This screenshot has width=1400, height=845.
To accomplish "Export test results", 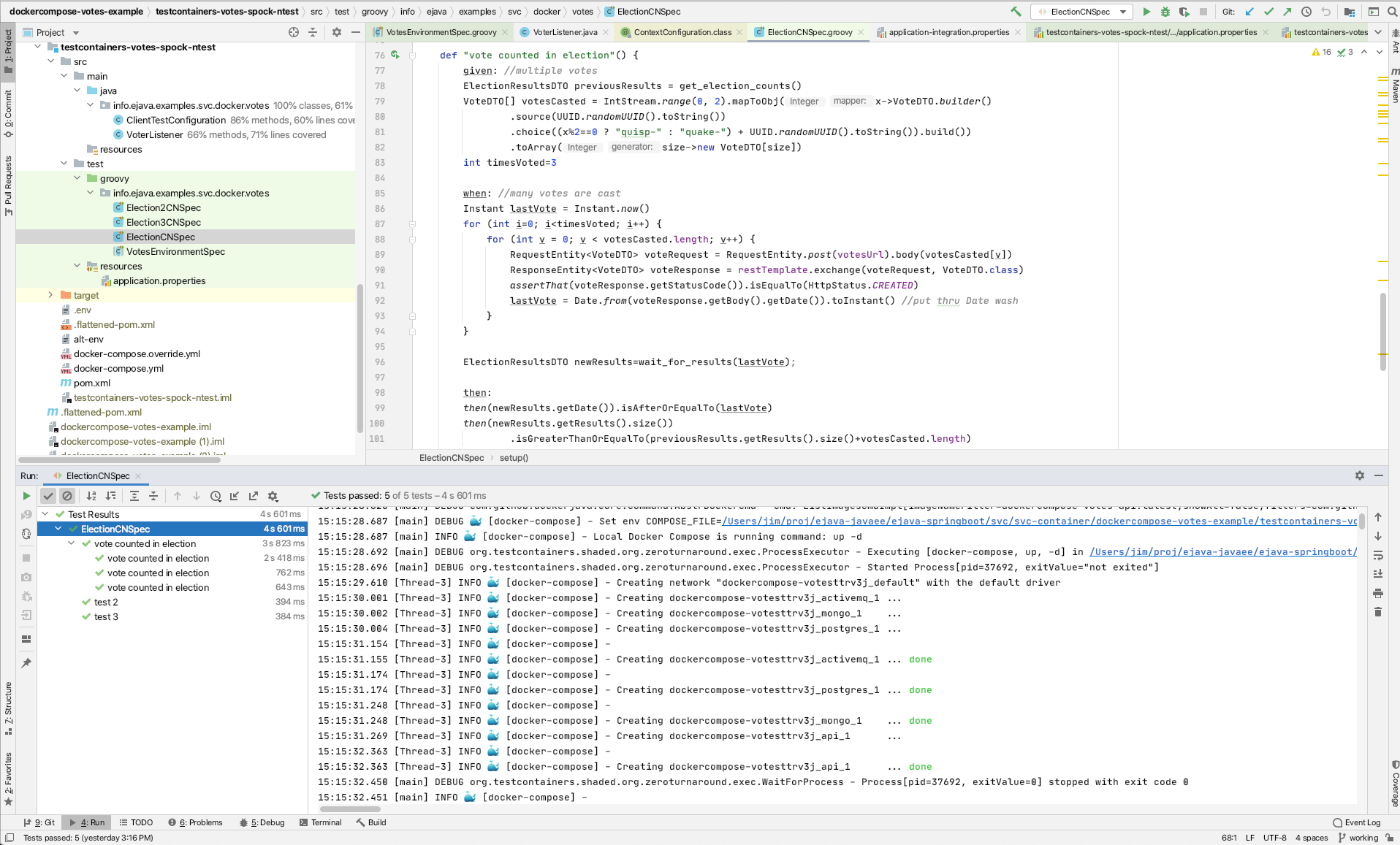I will click(x=254, y=496).
